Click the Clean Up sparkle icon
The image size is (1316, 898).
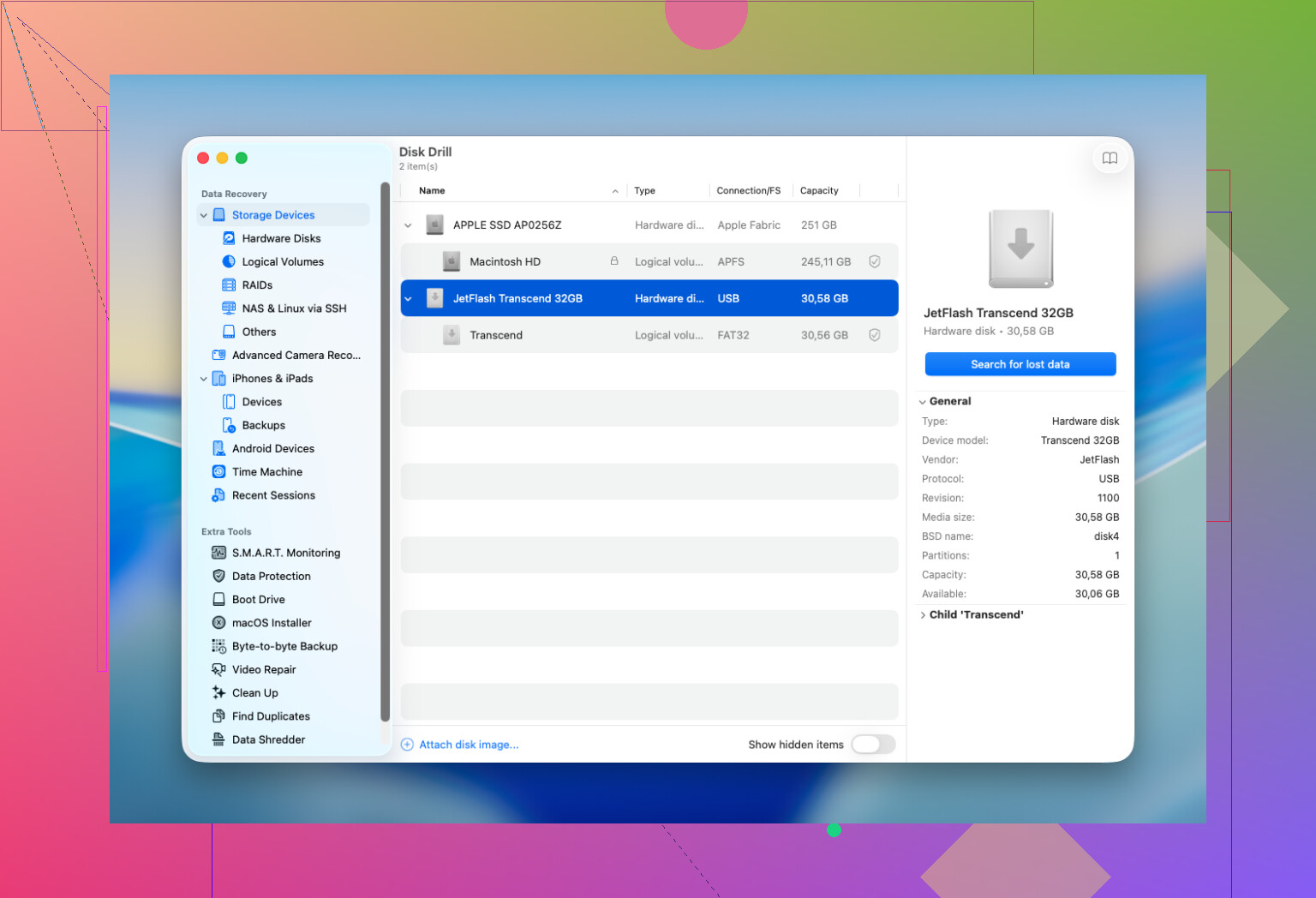point(218,692)
